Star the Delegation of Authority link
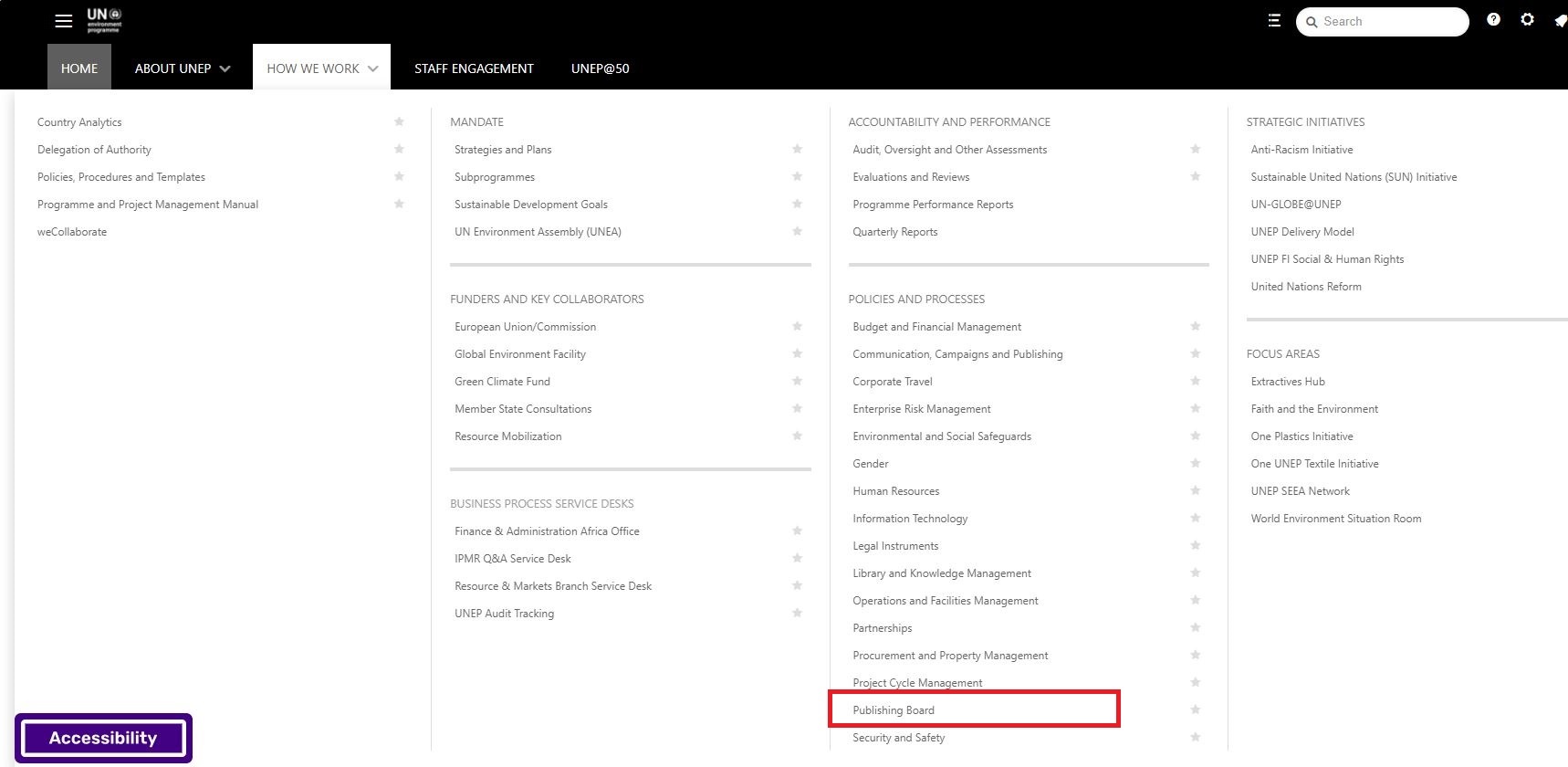The image size is (1568, 767). pyautogui.click(x=399, y=149)
